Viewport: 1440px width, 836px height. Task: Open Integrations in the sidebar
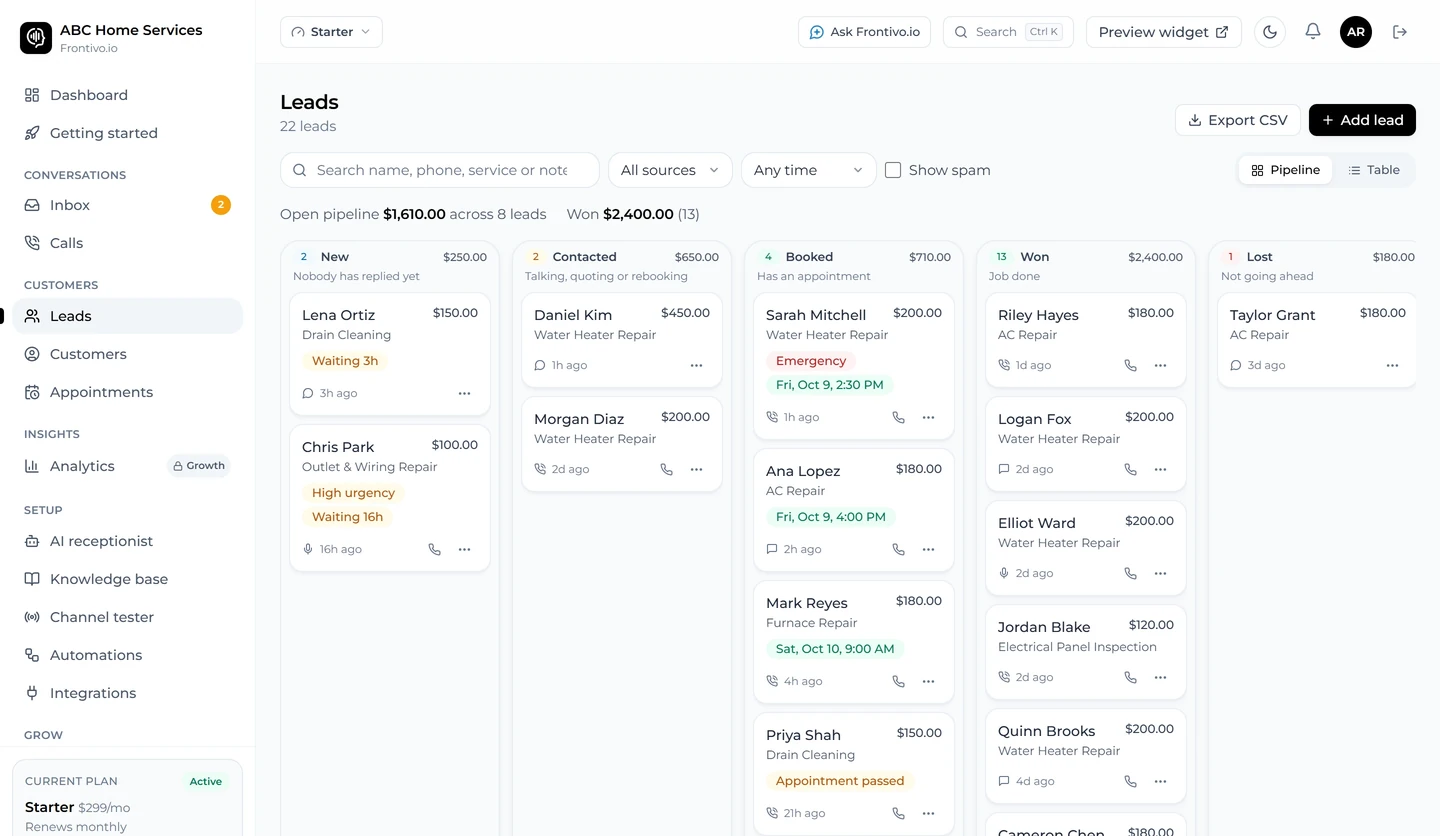pyautogui.click(x=127, y=693)
